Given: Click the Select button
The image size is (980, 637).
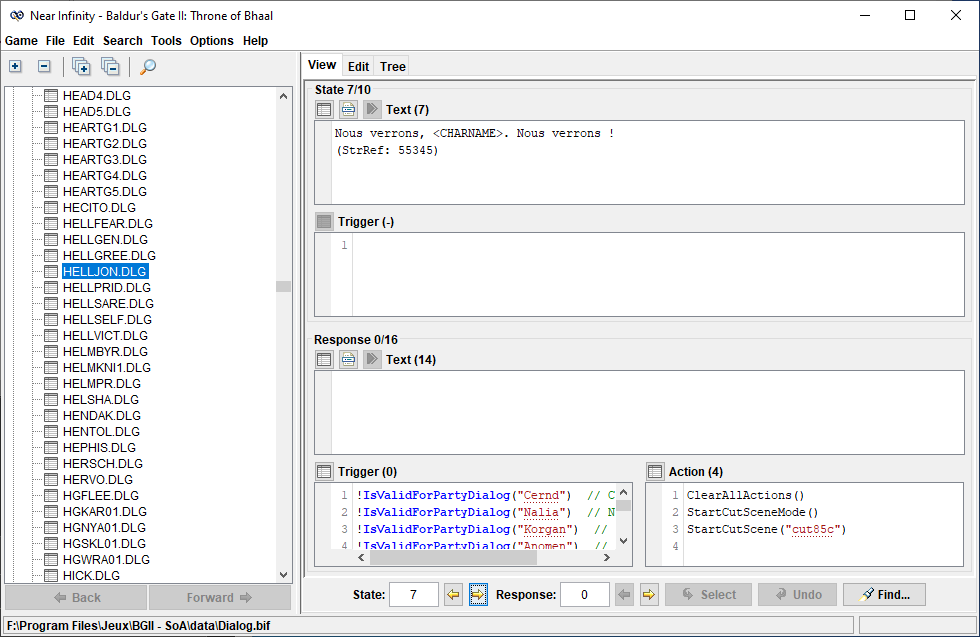Looking at the screenshot, I should pos(708,594).
